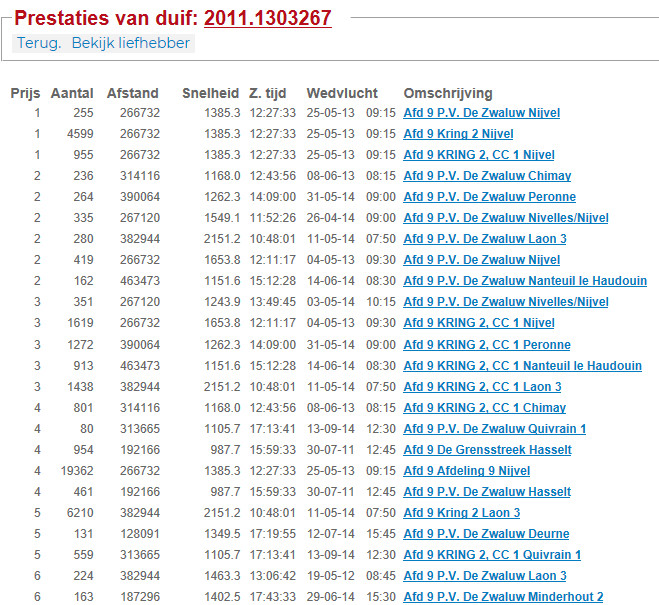Select the speed value 1243.9

(x=222, y=302)
